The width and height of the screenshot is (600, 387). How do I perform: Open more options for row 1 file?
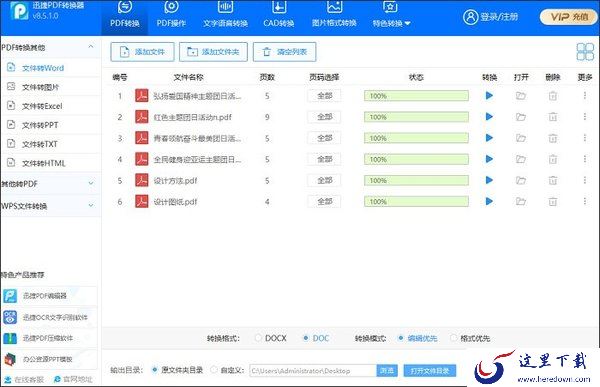[x=585, y=96]
